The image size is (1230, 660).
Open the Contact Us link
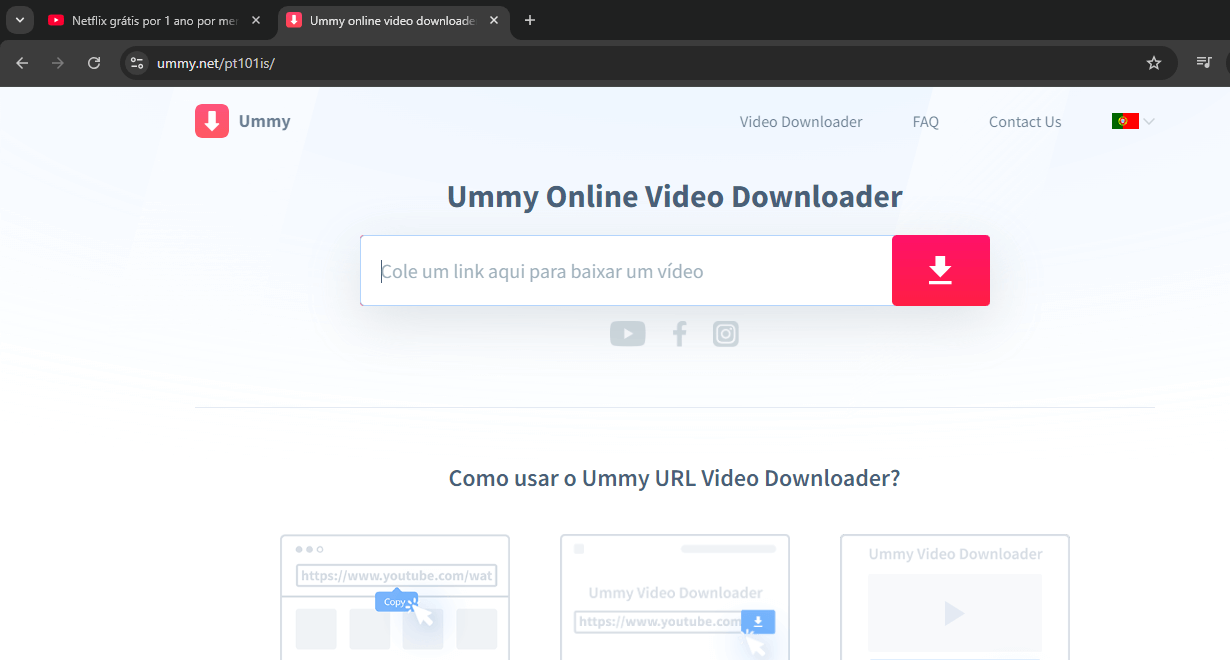[x=1025, y=122]
